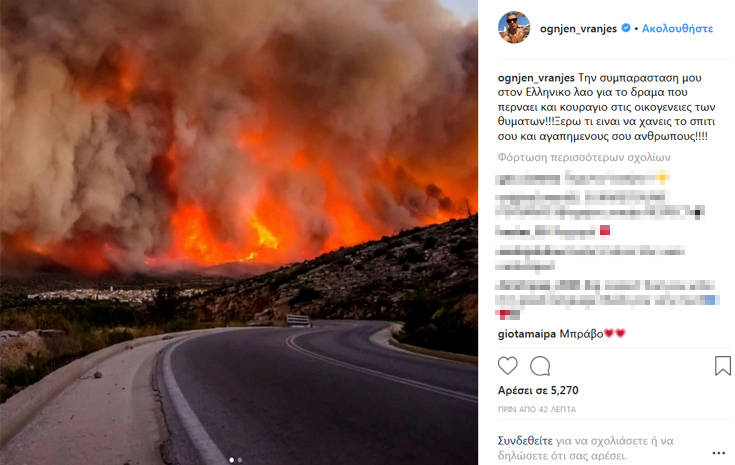The height and width of the screenshot is (465, 735).
Task: Select the first carousel dot indicator
Action: click(232, 460)
